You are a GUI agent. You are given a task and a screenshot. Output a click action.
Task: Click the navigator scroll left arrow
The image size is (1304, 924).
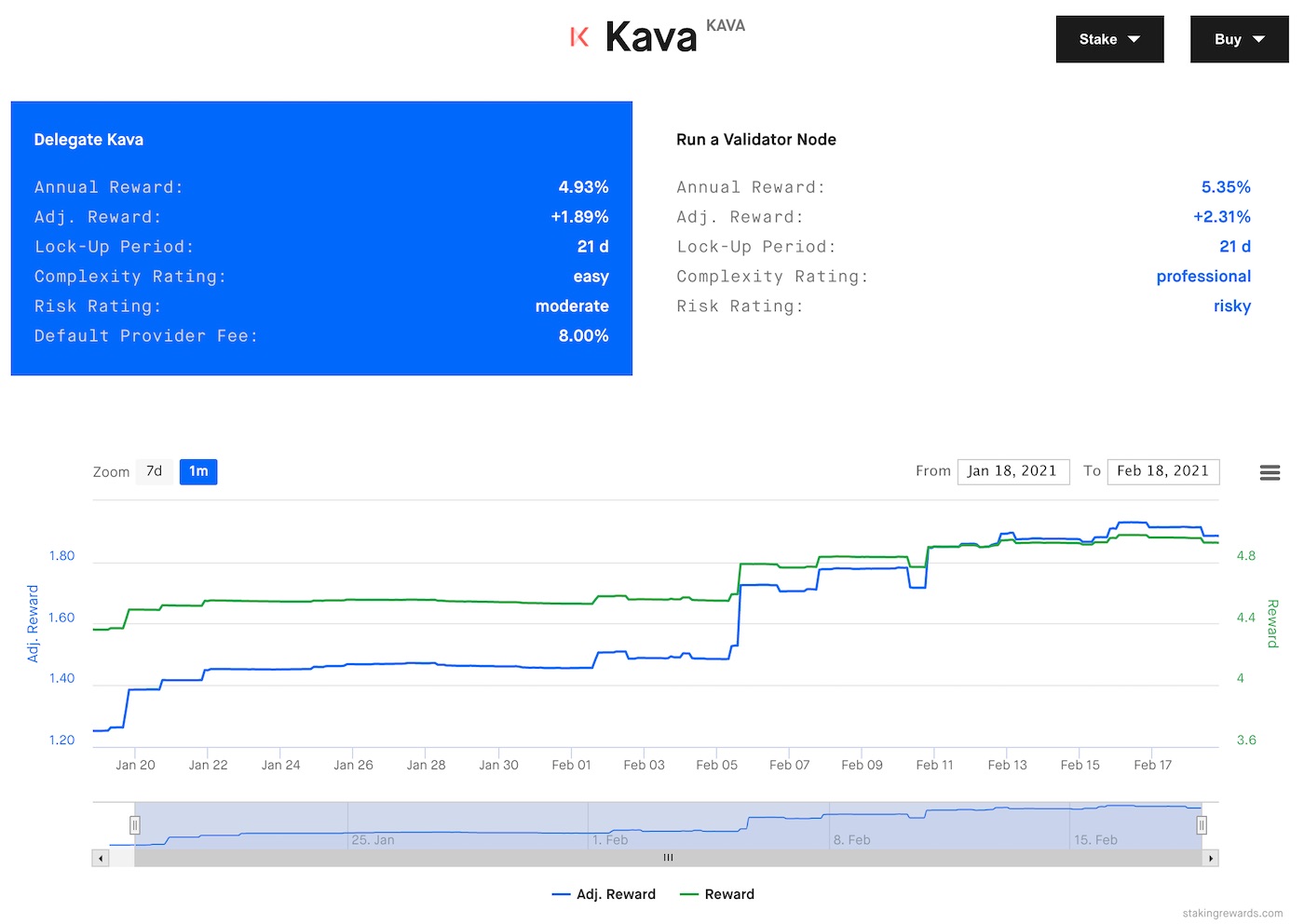pos(101,858)
